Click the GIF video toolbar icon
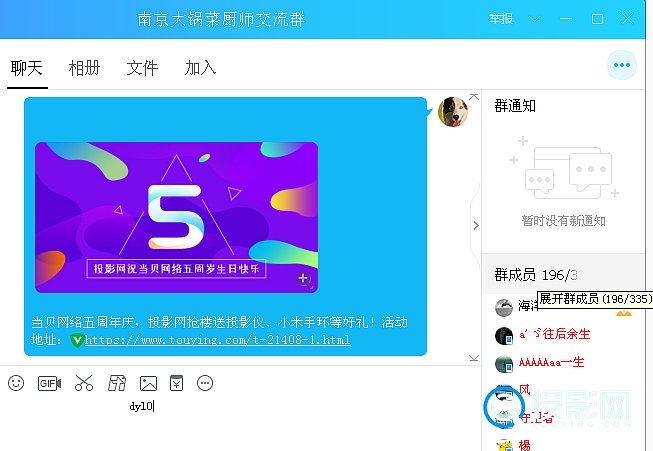 tap(49, 383)
